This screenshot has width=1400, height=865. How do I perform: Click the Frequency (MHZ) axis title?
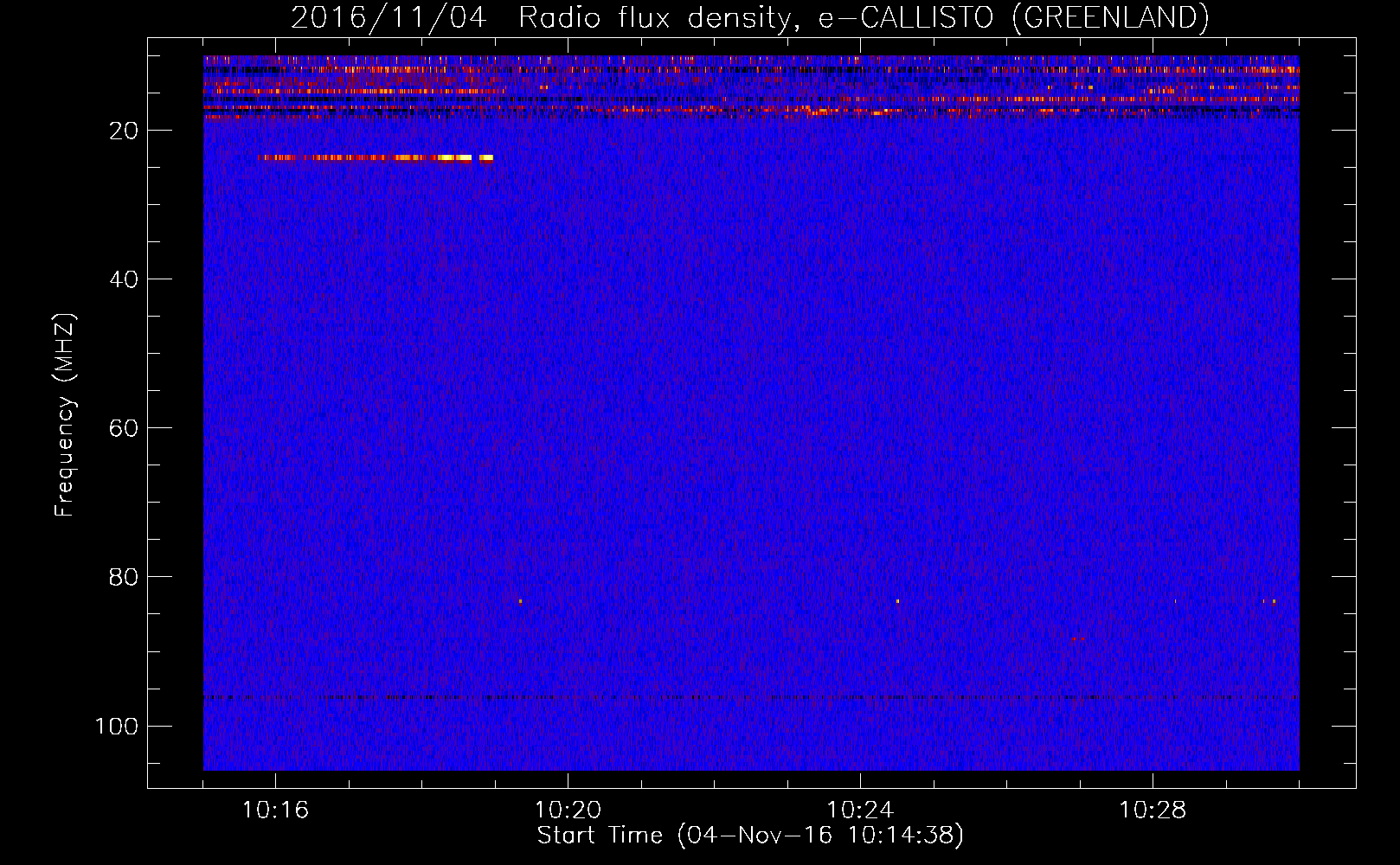[65, 414]
